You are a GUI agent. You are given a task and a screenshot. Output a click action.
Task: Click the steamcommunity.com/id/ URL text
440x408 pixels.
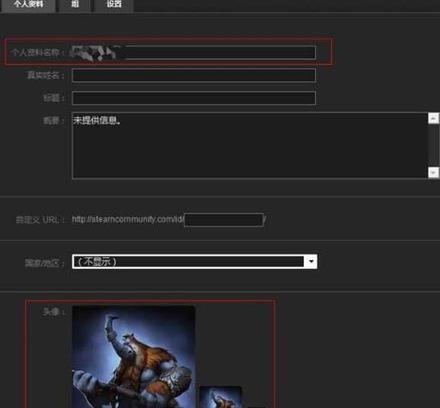[128, 219]
